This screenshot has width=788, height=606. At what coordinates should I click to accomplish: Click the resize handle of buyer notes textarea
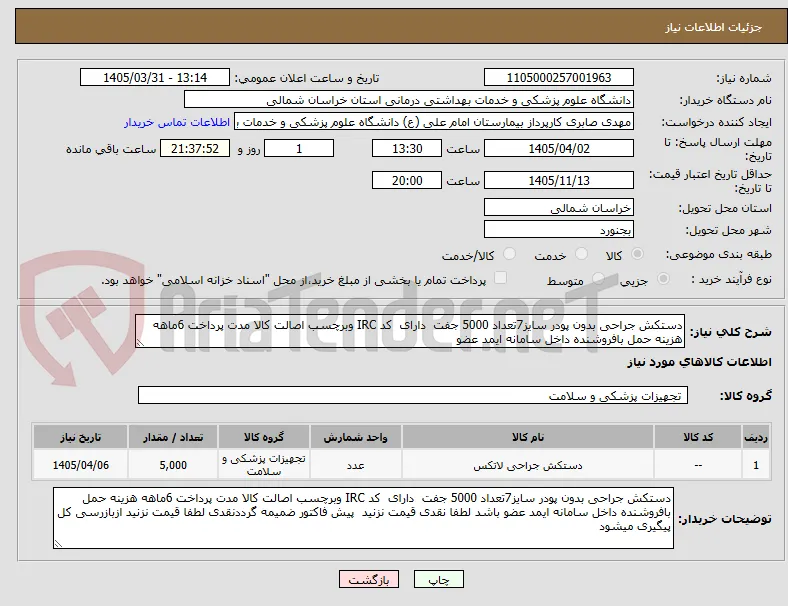click(58, 543)
